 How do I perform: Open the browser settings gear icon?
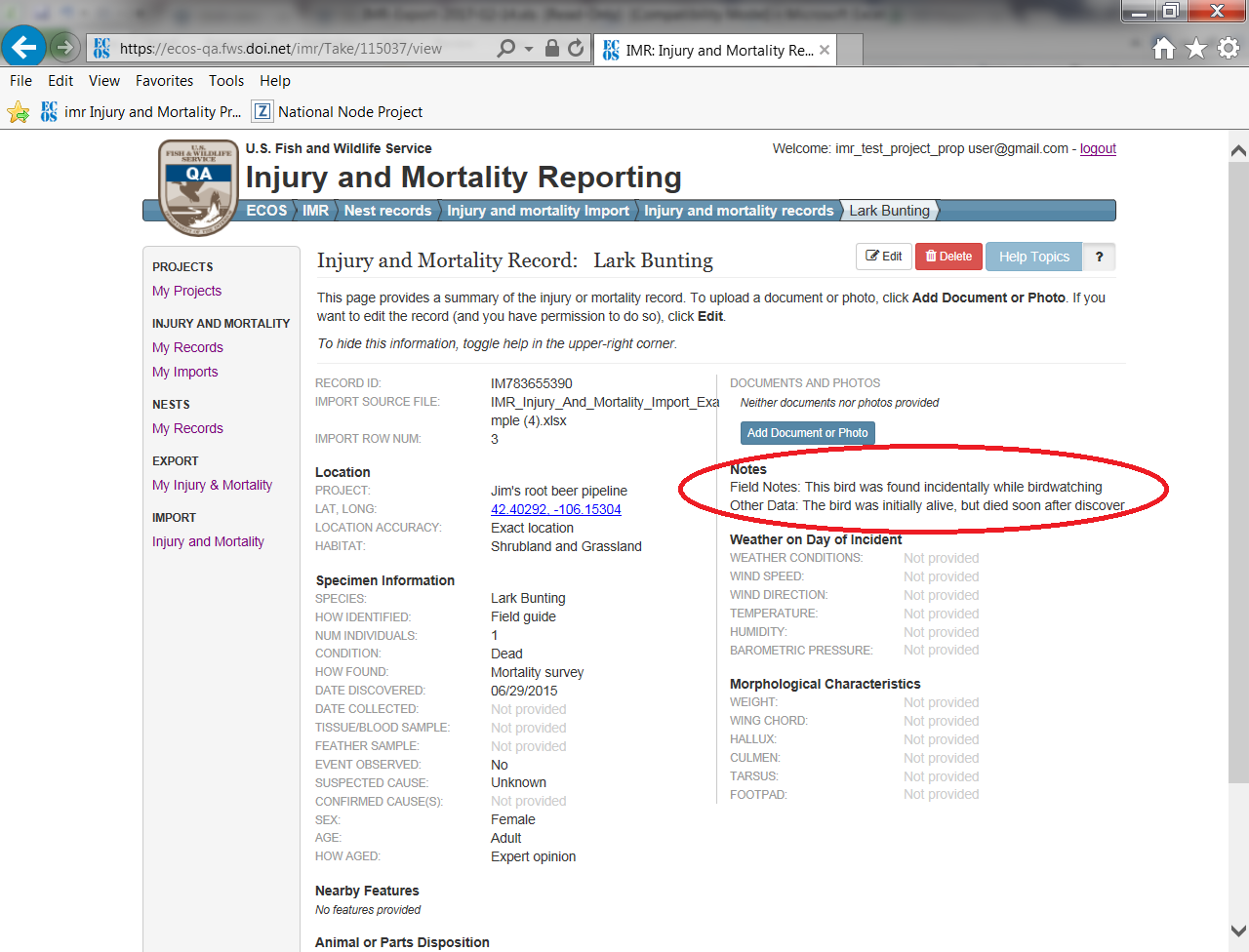pyautogui.click(x=1229, y=48)
